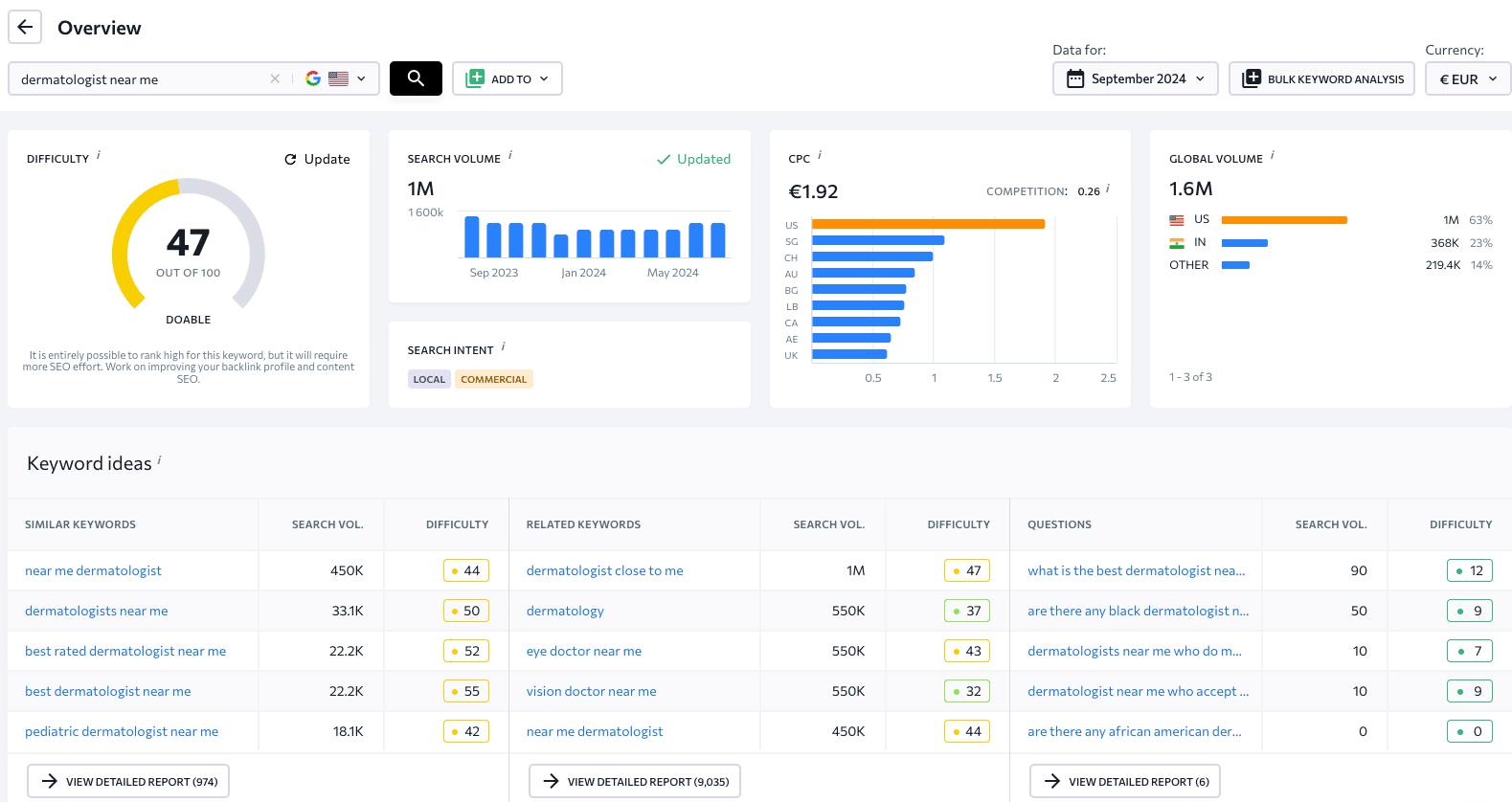Click the Commercial search intent tag
1512x802 pixels.
[493, 379]
